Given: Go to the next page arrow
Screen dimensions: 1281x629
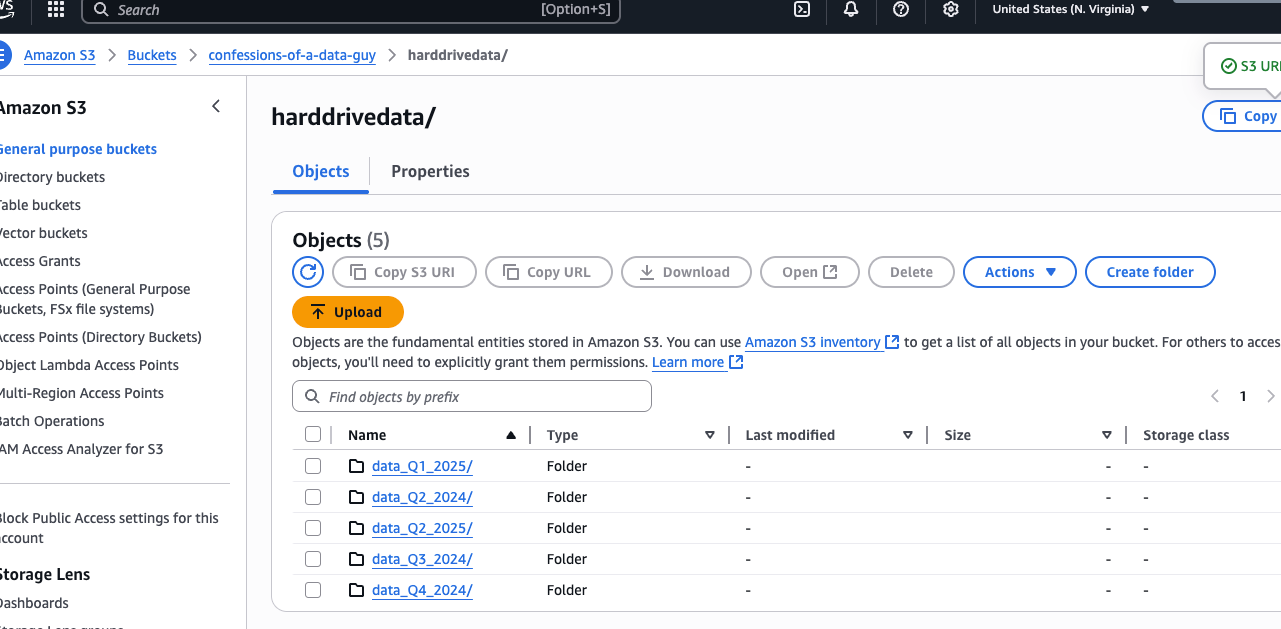Looking at the screenshot, I should click(x=1271, y=396).
